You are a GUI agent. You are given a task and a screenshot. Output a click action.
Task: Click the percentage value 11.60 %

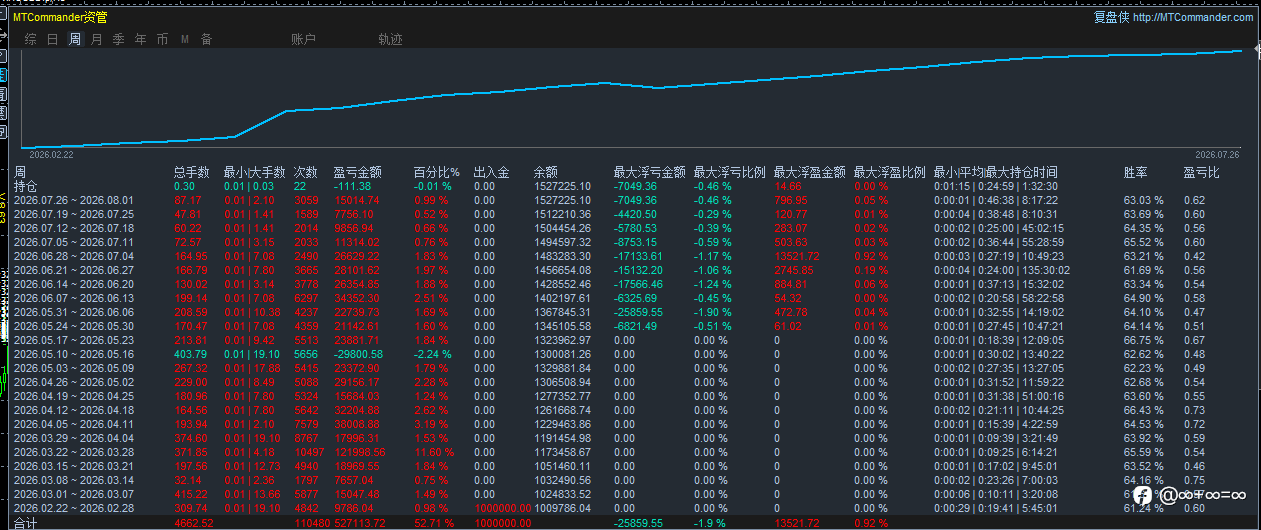433,452
